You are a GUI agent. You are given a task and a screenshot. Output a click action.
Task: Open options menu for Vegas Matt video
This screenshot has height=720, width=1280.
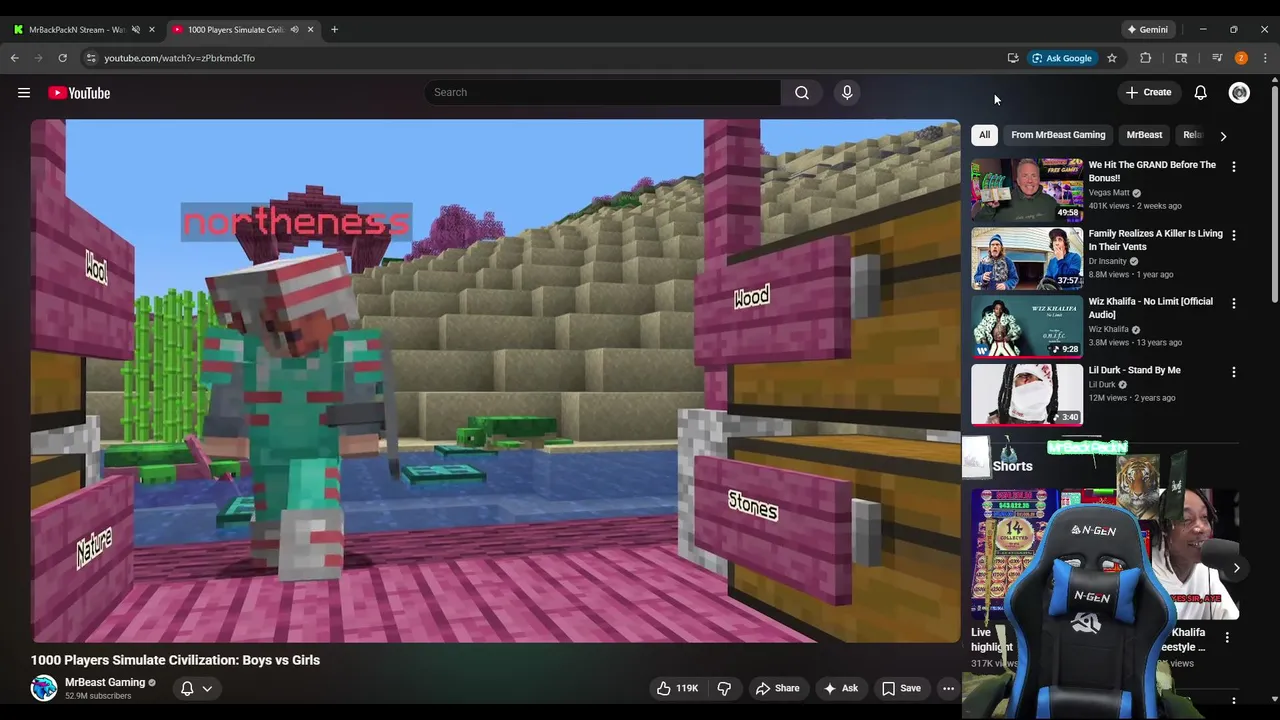tap(1233, 167)
